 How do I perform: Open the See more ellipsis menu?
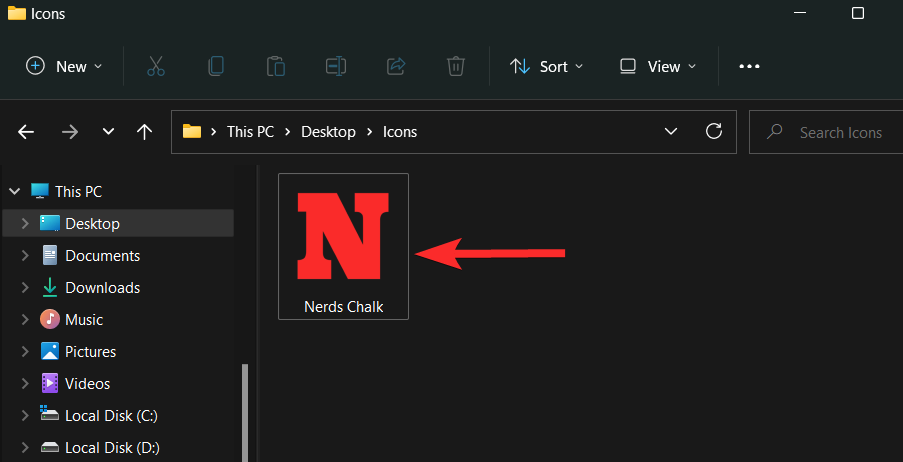[749, 67]
